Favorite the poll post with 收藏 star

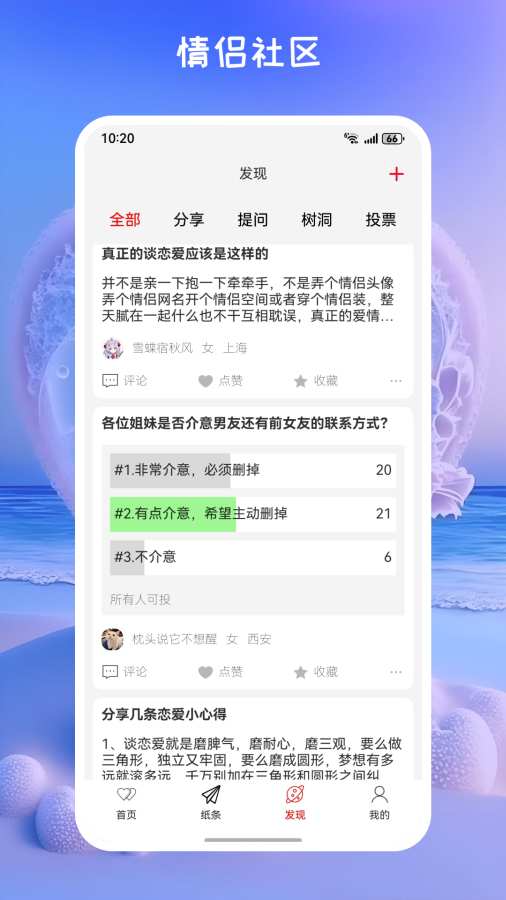(x=301, y=672)
